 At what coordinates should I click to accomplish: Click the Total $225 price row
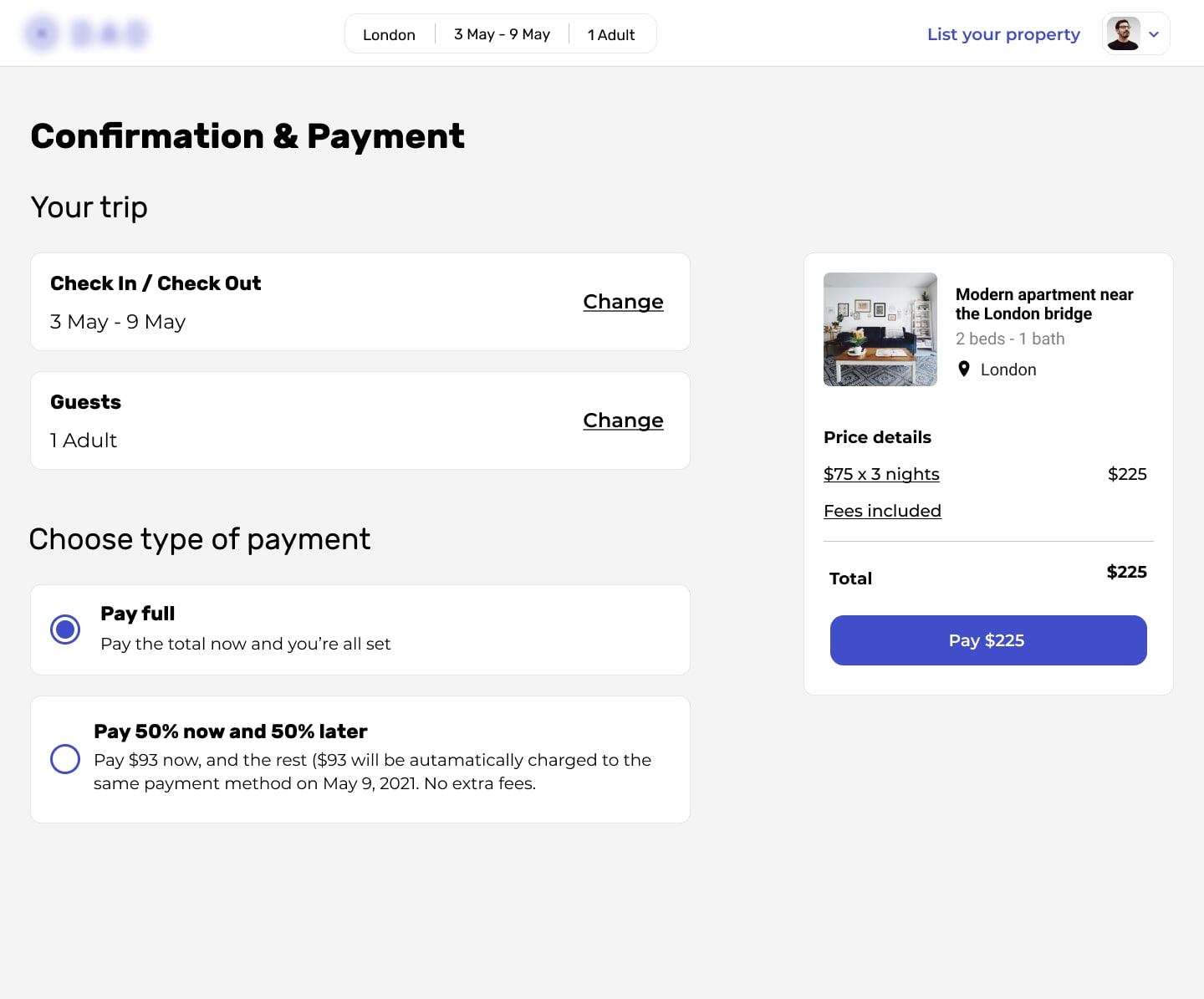click(x=987, y=575)
